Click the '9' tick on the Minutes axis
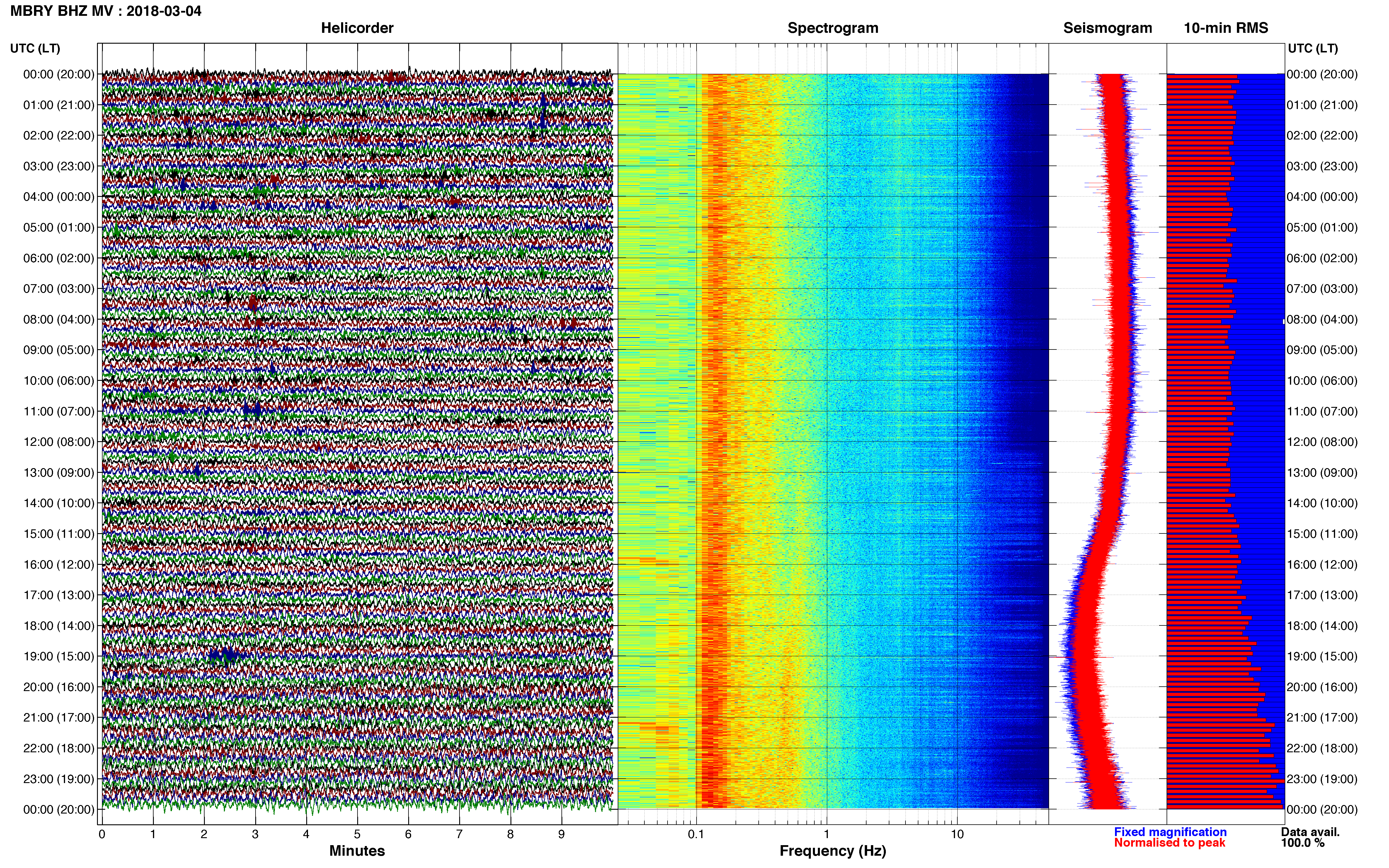The height and width of the screenshot is (868, 1389). click(561, 834)
